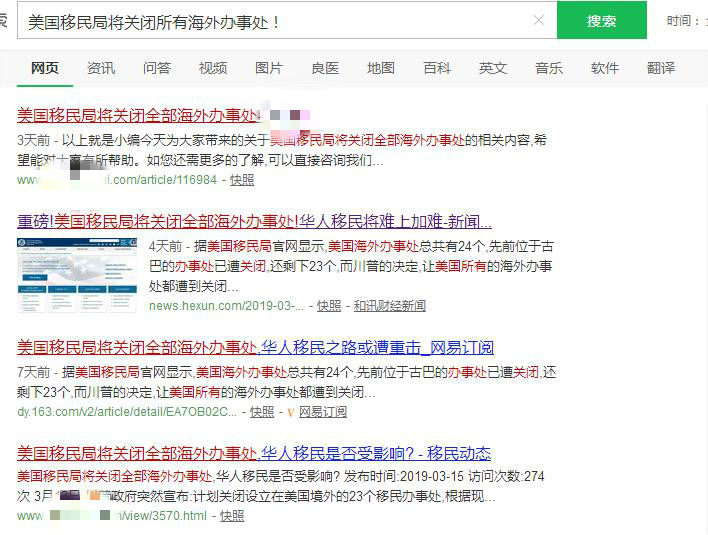
Task: Open the 重磅! hexun news result title
Action: click(x=254, y=221)
